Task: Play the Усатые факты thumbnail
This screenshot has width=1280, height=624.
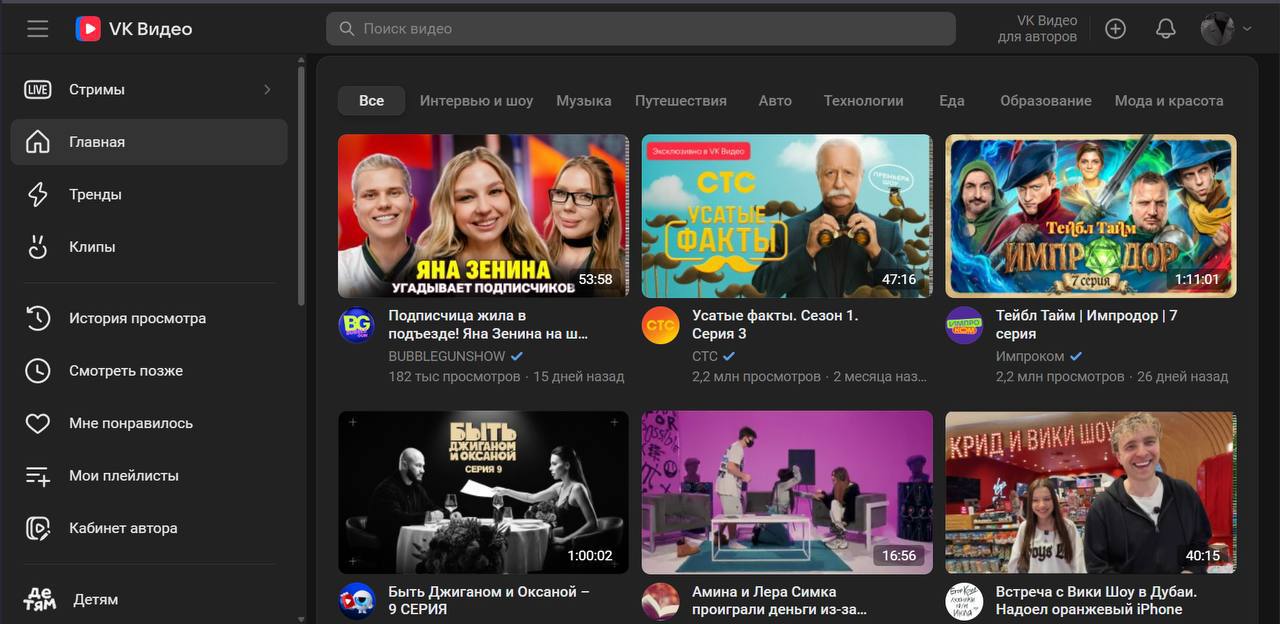Action: coord(787,216)
